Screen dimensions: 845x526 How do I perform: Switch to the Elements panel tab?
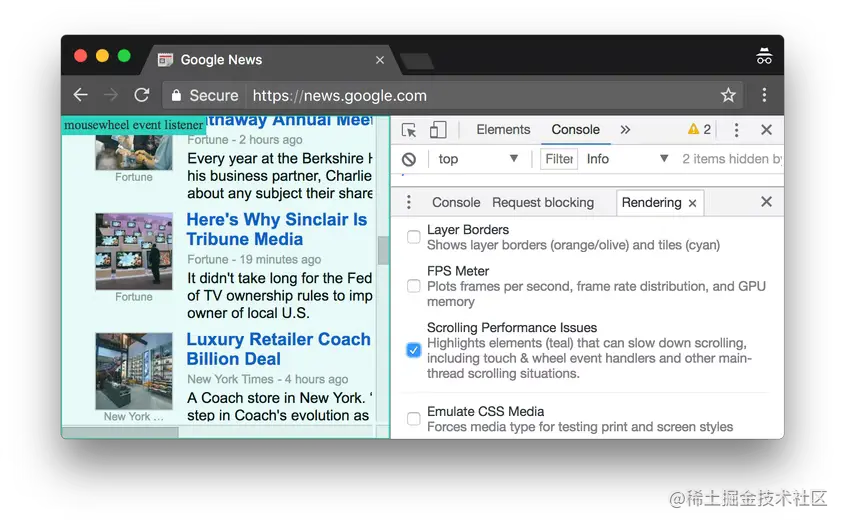click(503, 130)
